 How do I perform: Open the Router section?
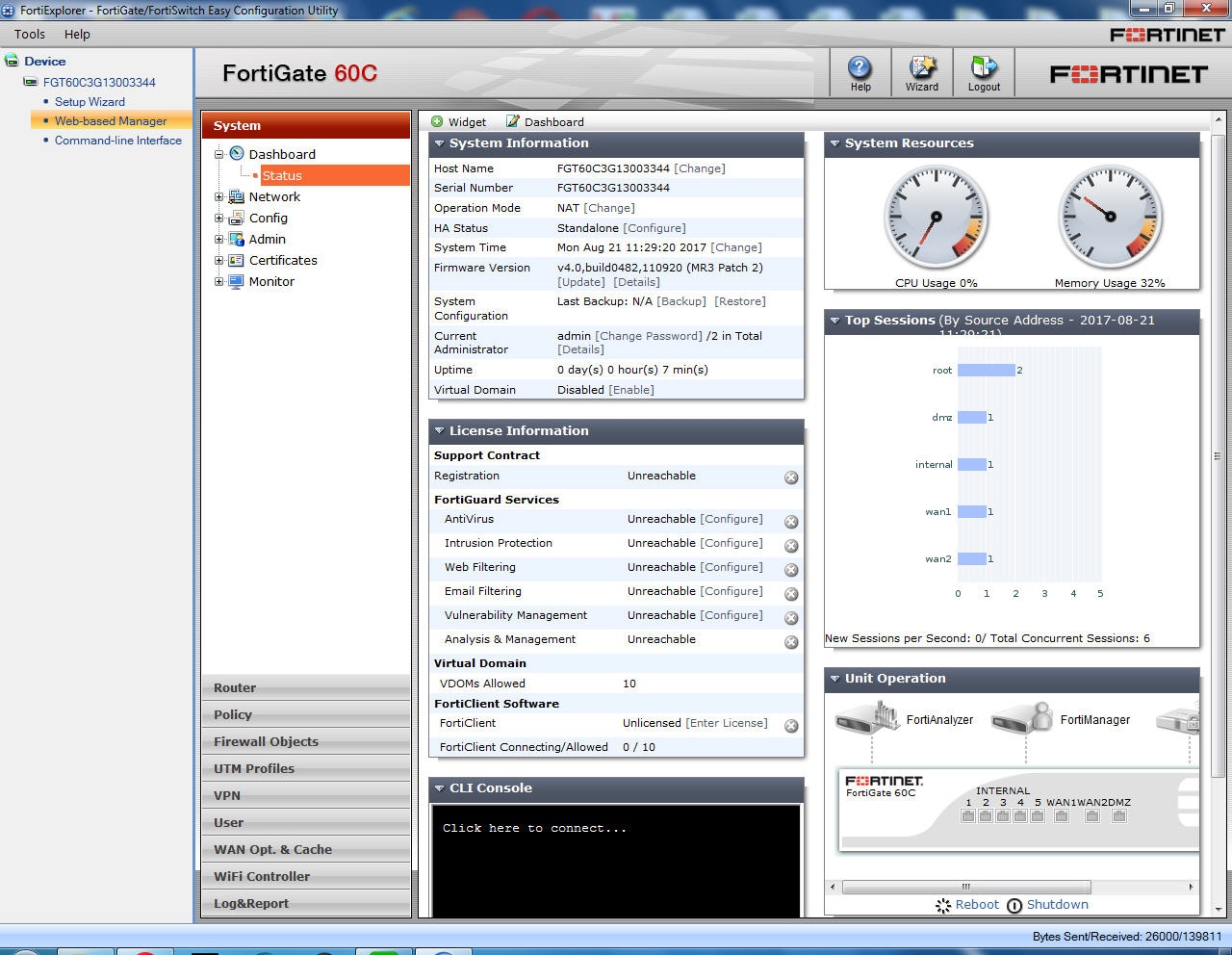pos(306,687)
